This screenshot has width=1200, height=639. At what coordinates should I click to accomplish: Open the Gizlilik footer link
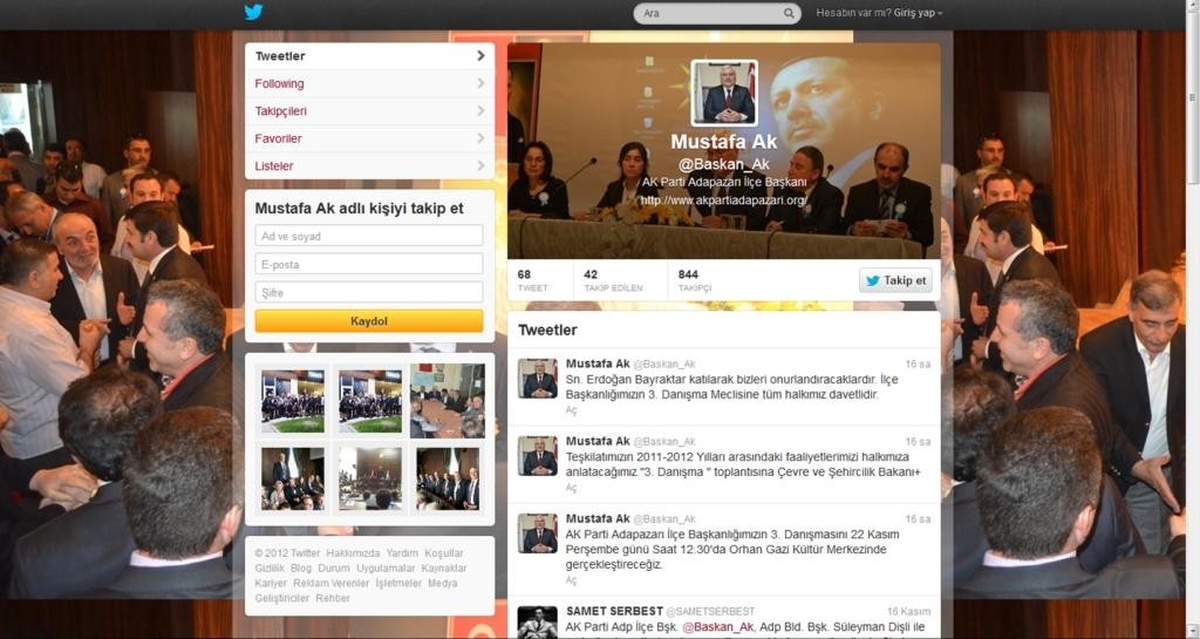270,568
